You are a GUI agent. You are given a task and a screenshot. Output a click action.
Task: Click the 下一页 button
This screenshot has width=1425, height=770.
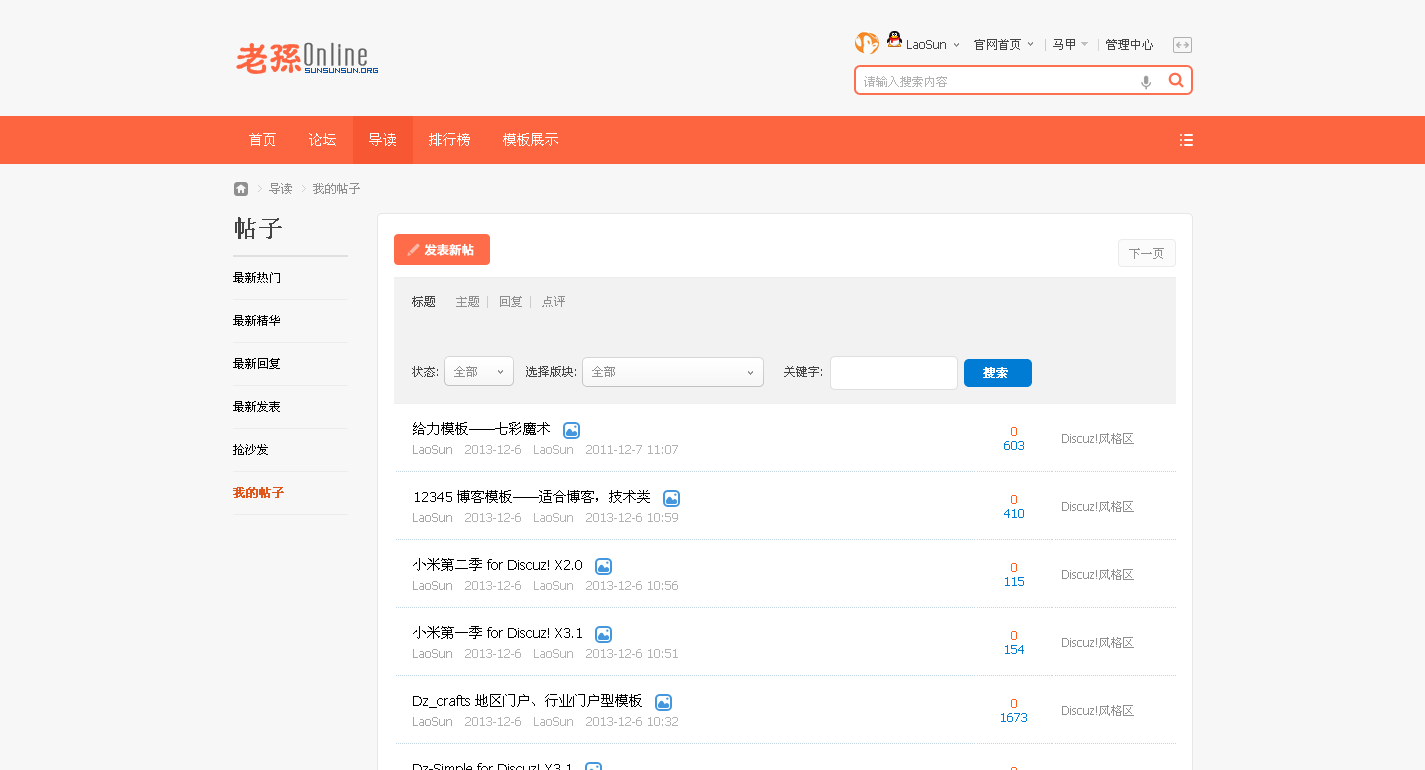click(x=1147, y=254)
